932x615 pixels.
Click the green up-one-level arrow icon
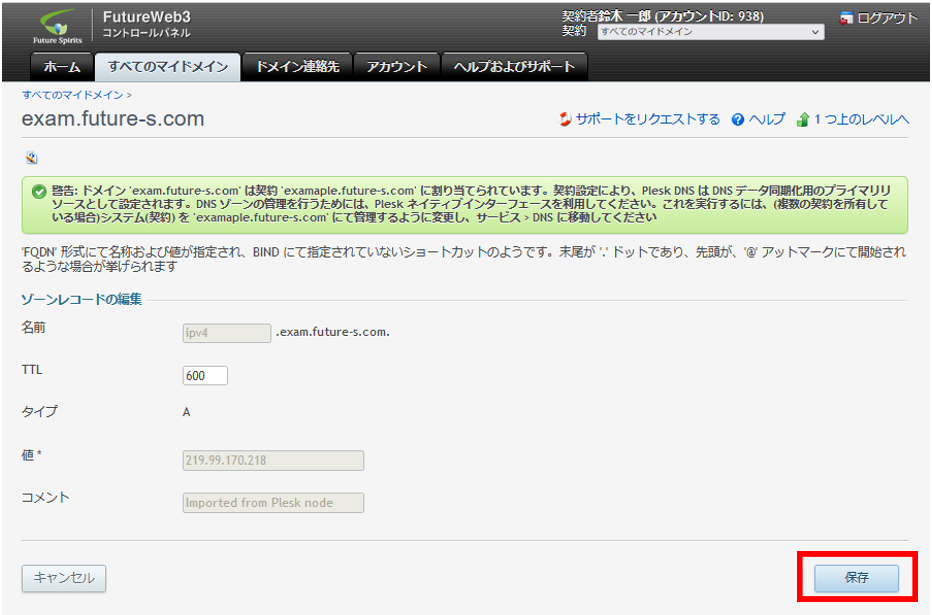[803, 119]
